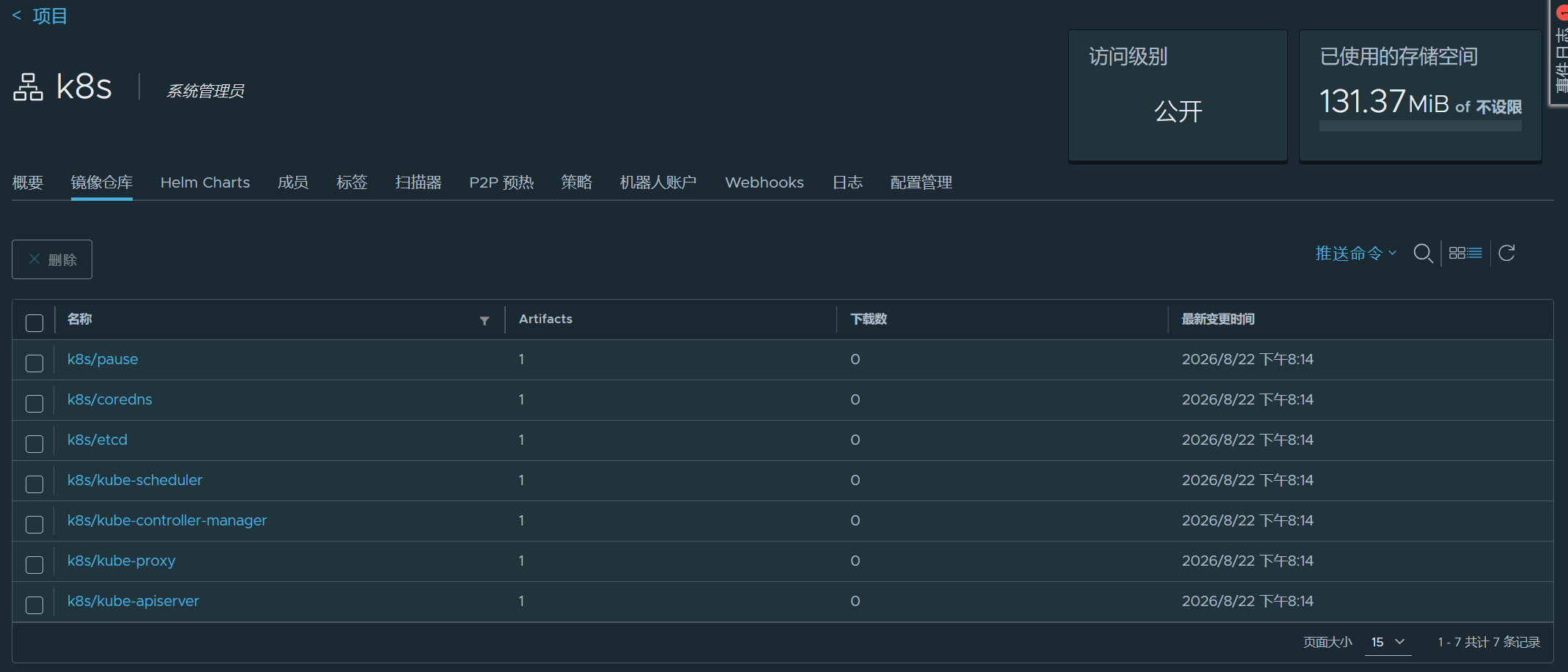Select the k8s/pause row checkbox
This screenshot has width=1568, height=672.
(x=34, y=363)
